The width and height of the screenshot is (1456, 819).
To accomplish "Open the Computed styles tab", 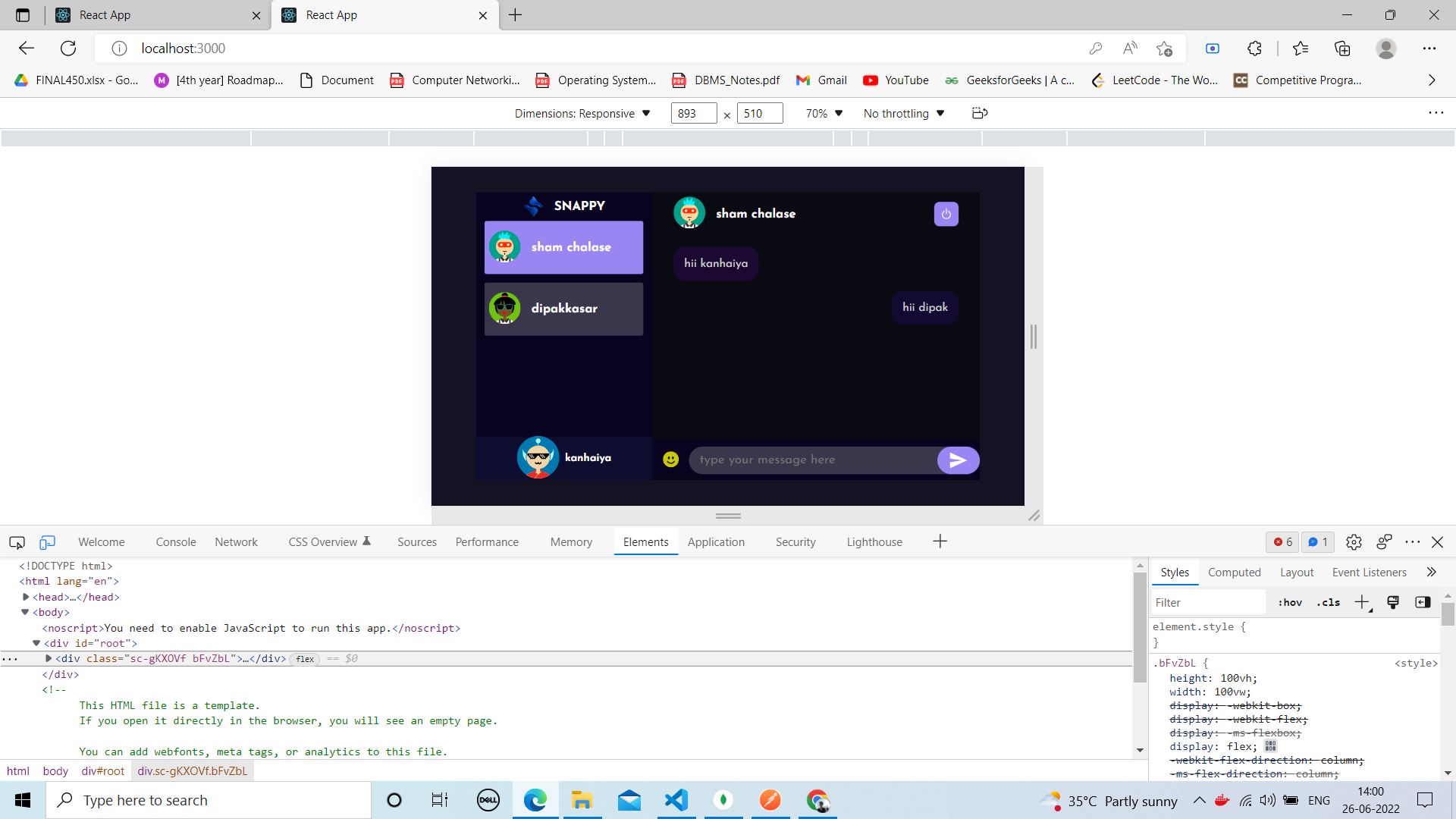I will (1234, 572).
